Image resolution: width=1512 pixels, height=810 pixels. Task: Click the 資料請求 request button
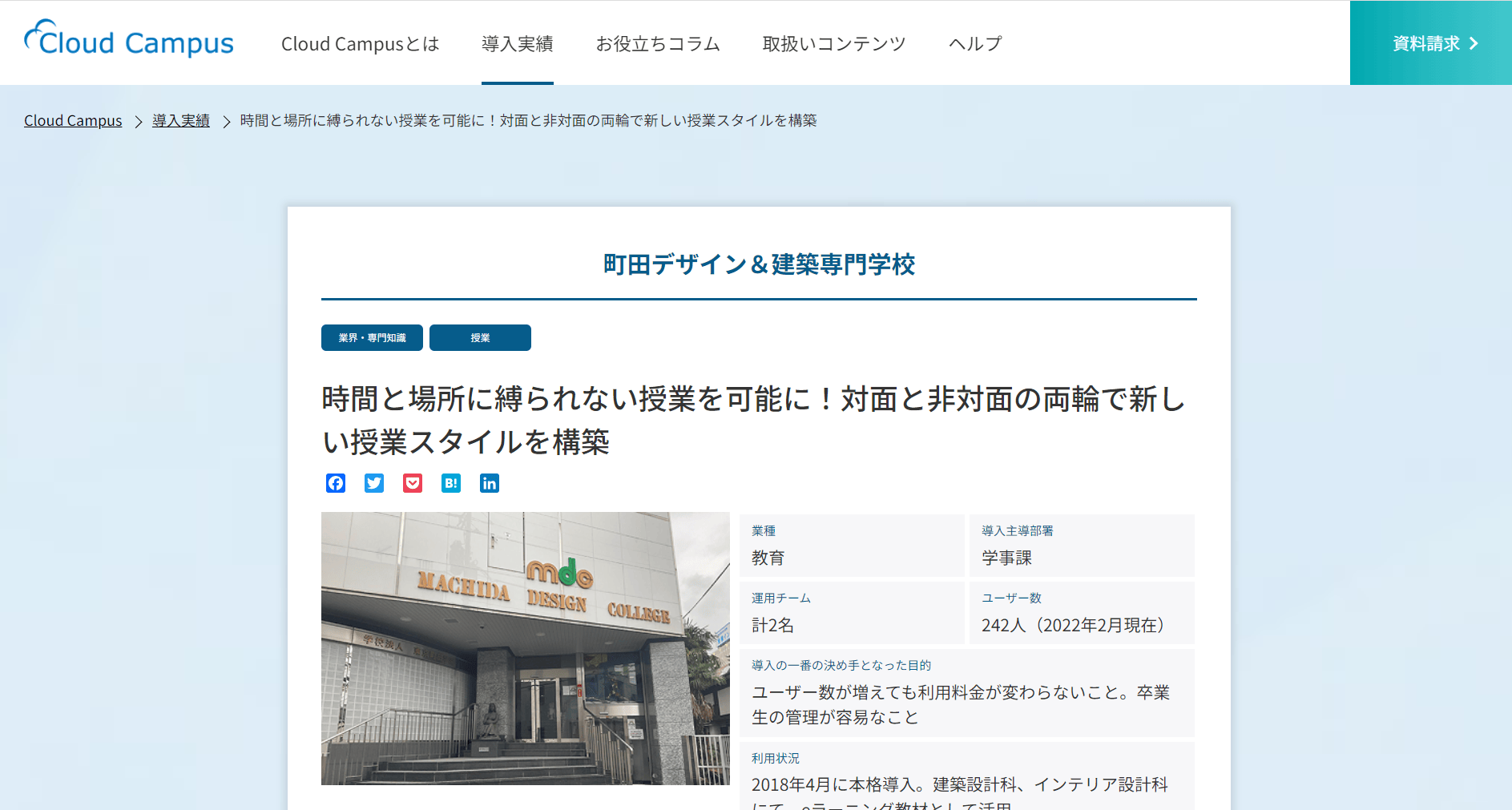[x=1431, y=43]
